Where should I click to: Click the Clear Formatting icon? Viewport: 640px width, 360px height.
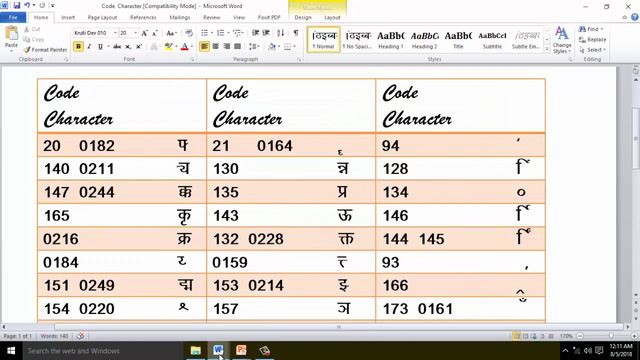coord(189,33)
